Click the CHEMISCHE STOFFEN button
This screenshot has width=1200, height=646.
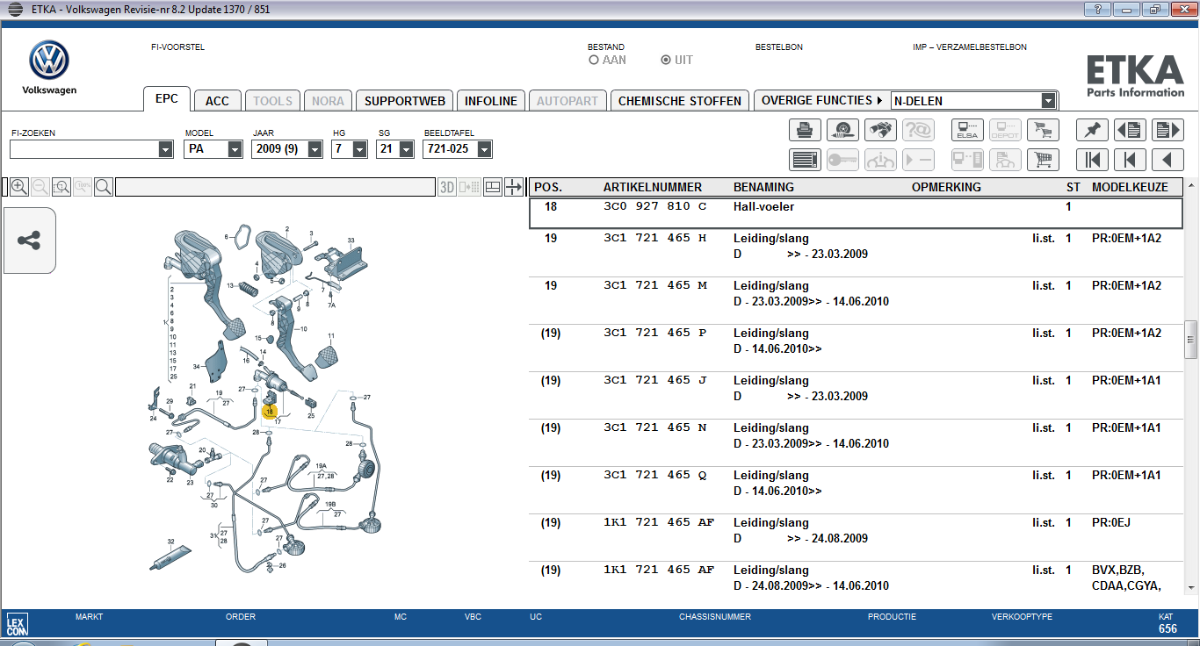pyautogui.click(x=679, y=101)
